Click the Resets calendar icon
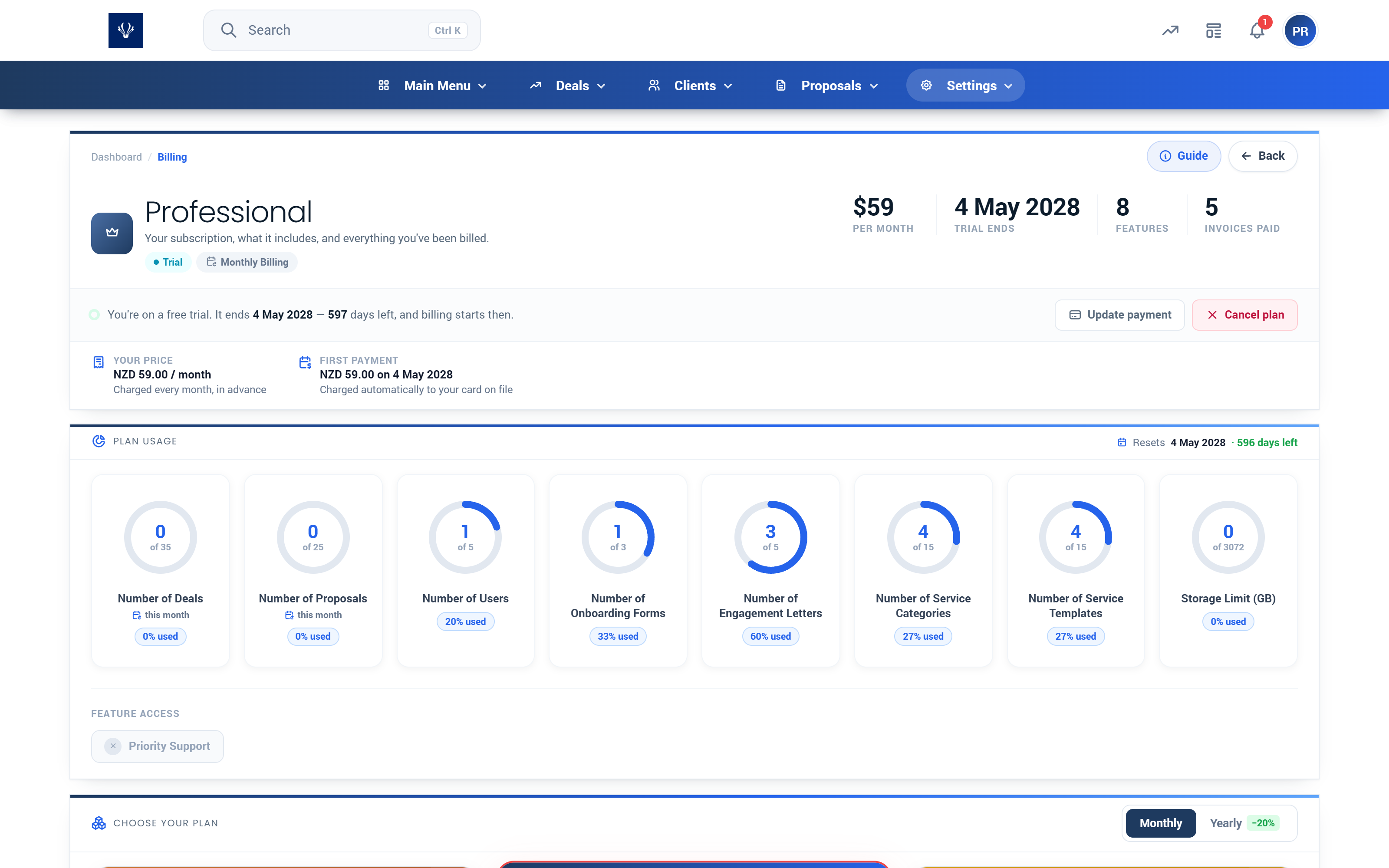This screenshot has height=868, width=1389. 1122,442
